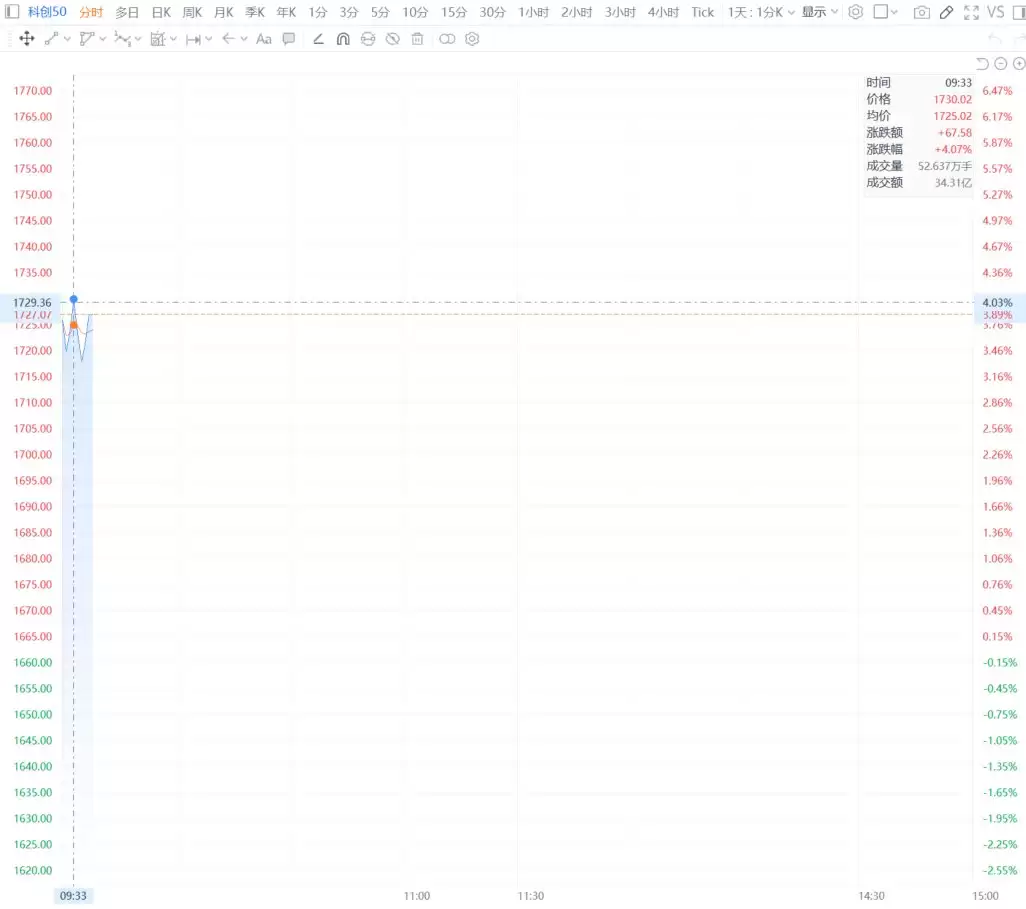1026x909 pixels.
Task: Expand the line tool dropdown arrow
Action: (x=67, y=39)
